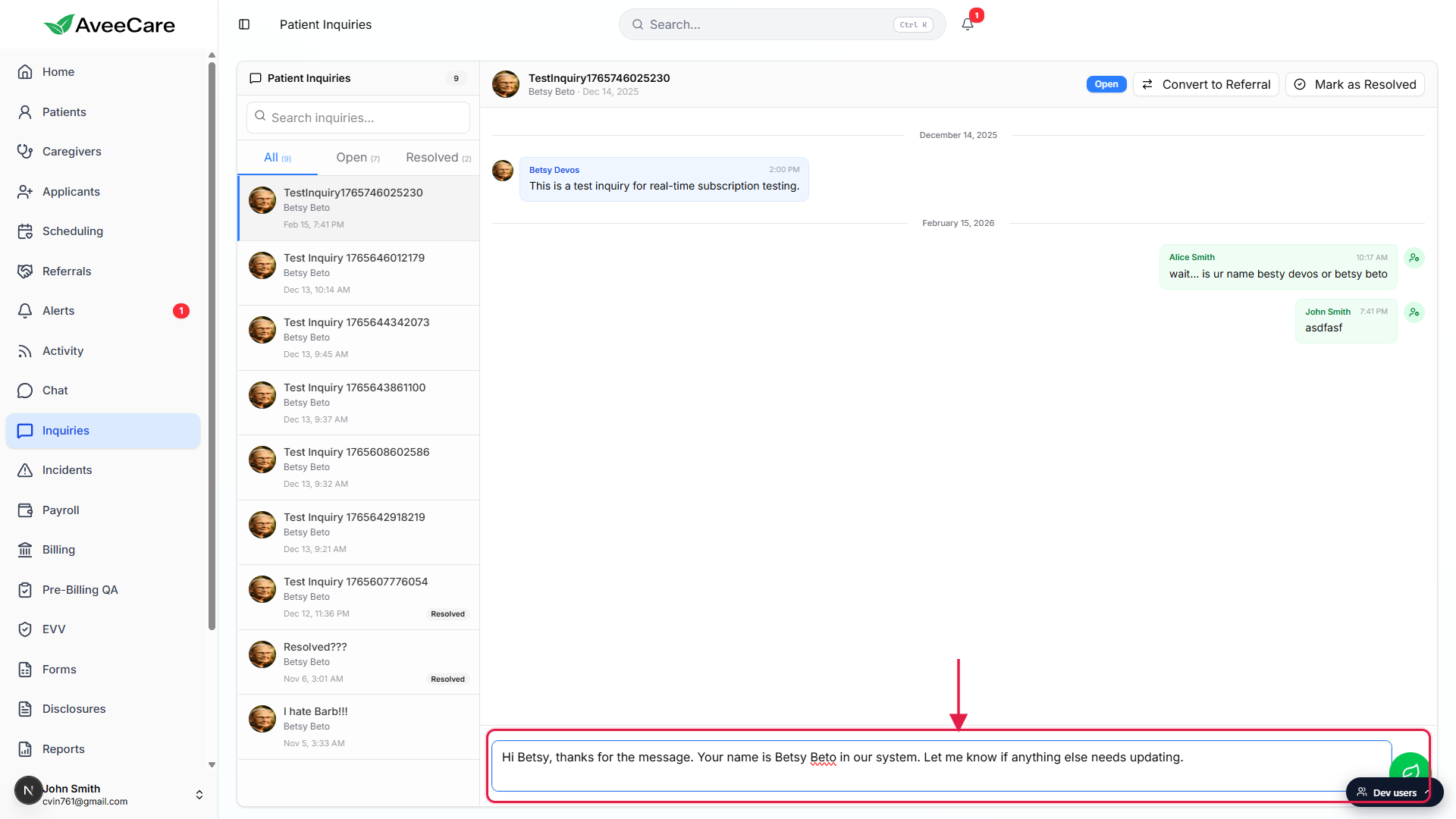Image resolution: width=1456 pixels, height=819 pixels.
Task: Open the I hate Barb!!! inquiry
Action: (358, 727)
